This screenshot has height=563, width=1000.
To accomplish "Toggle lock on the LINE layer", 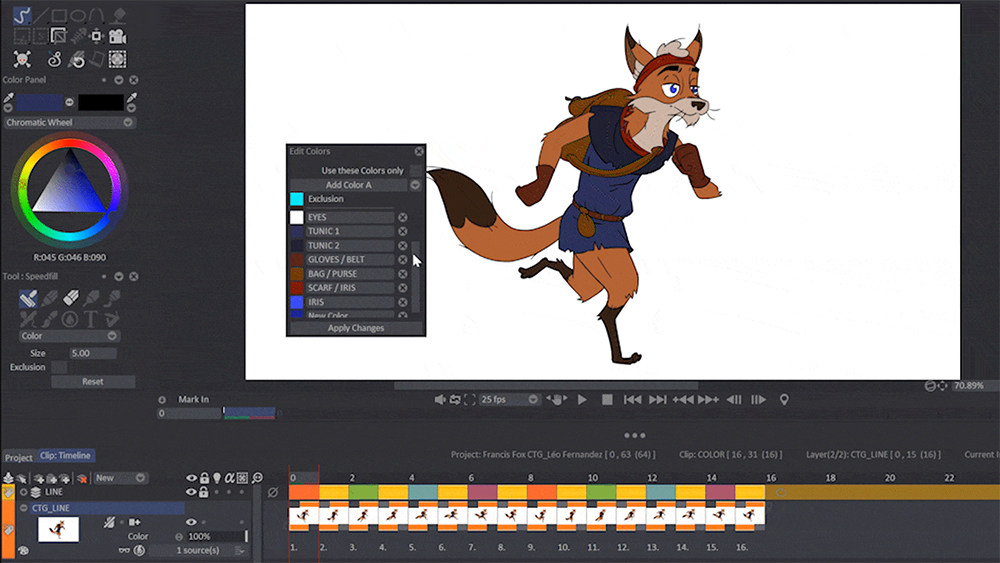I will pos(203,492).
